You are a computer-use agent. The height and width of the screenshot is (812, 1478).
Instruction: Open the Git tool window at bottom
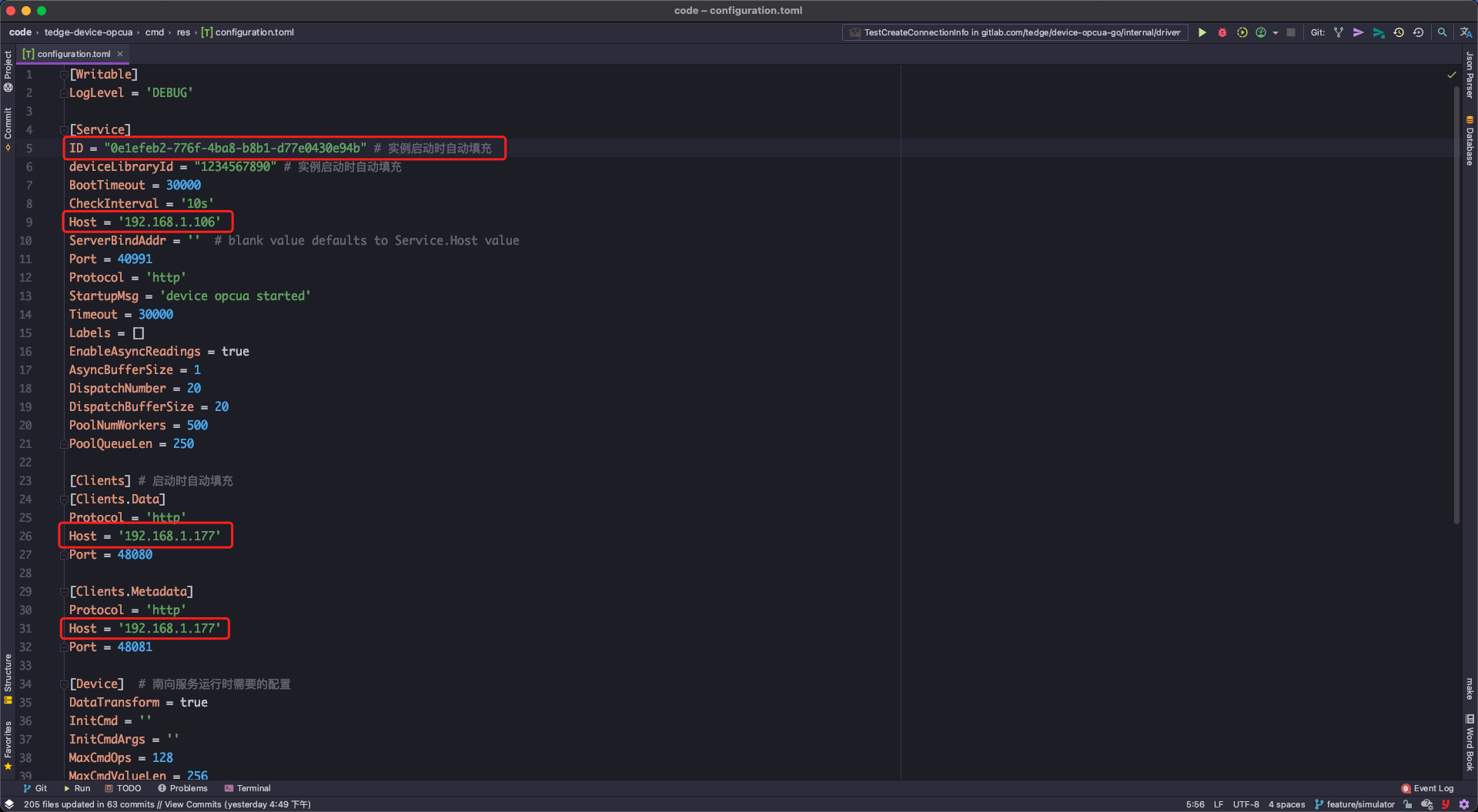[35, 788]
